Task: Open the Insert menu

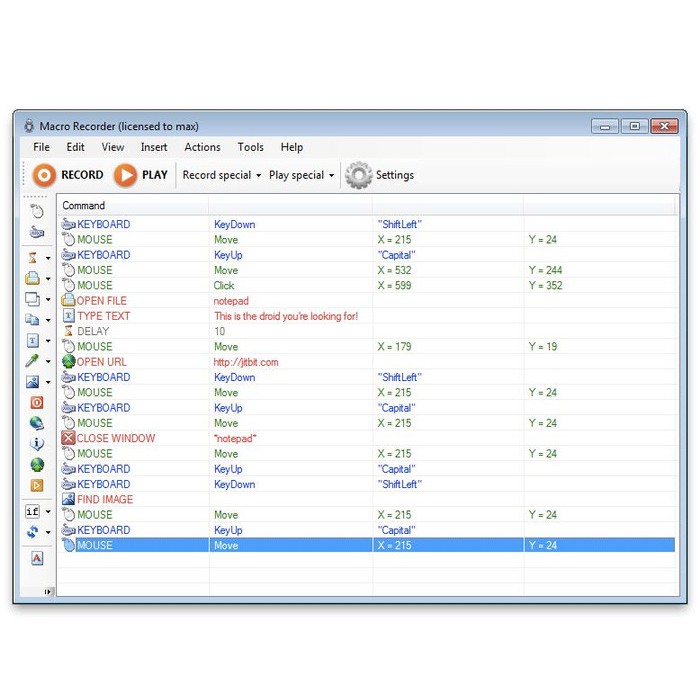Action: coord(154,147)
